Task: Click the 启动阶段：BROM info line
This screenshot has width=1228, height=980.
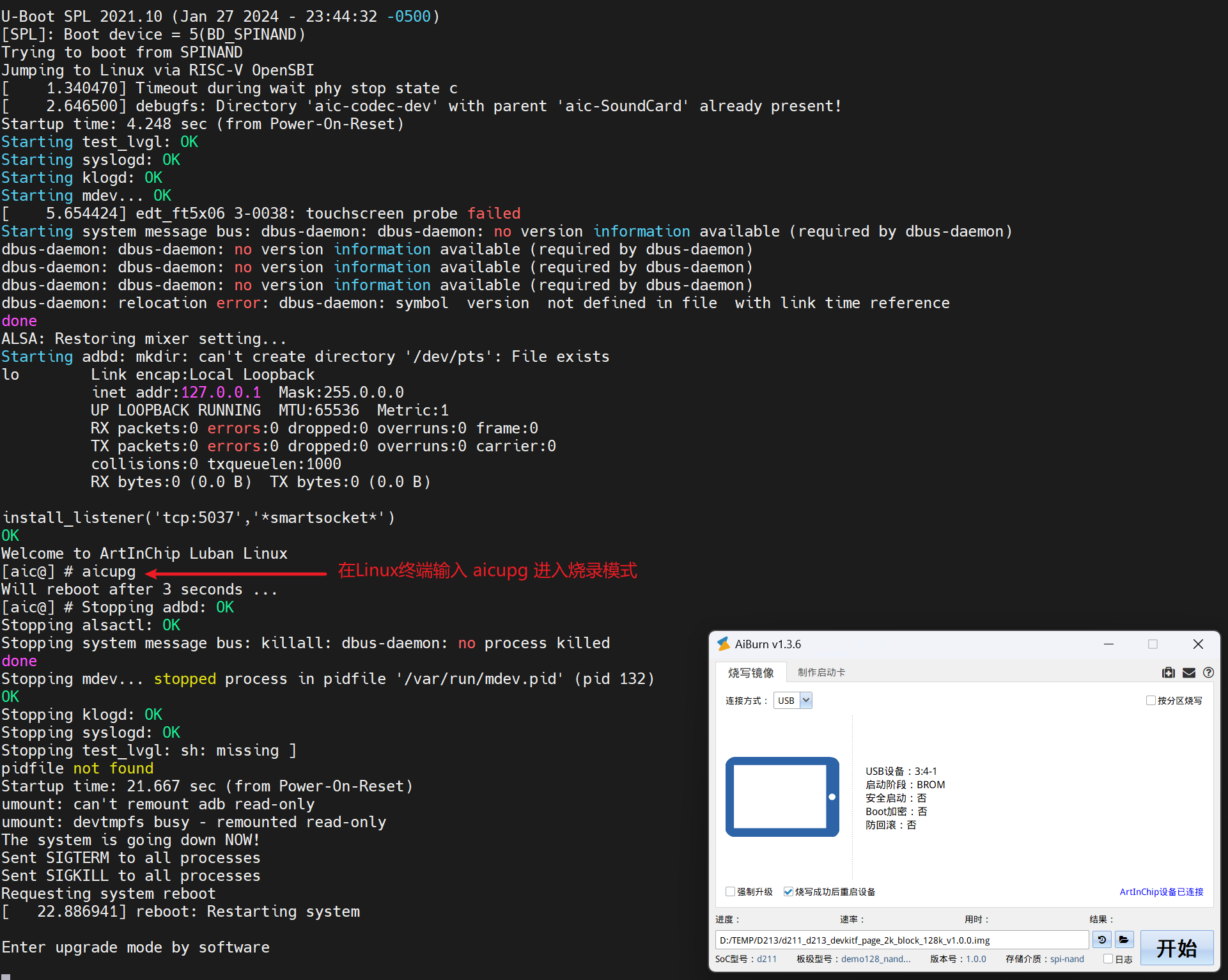Action: coord(905,784)
